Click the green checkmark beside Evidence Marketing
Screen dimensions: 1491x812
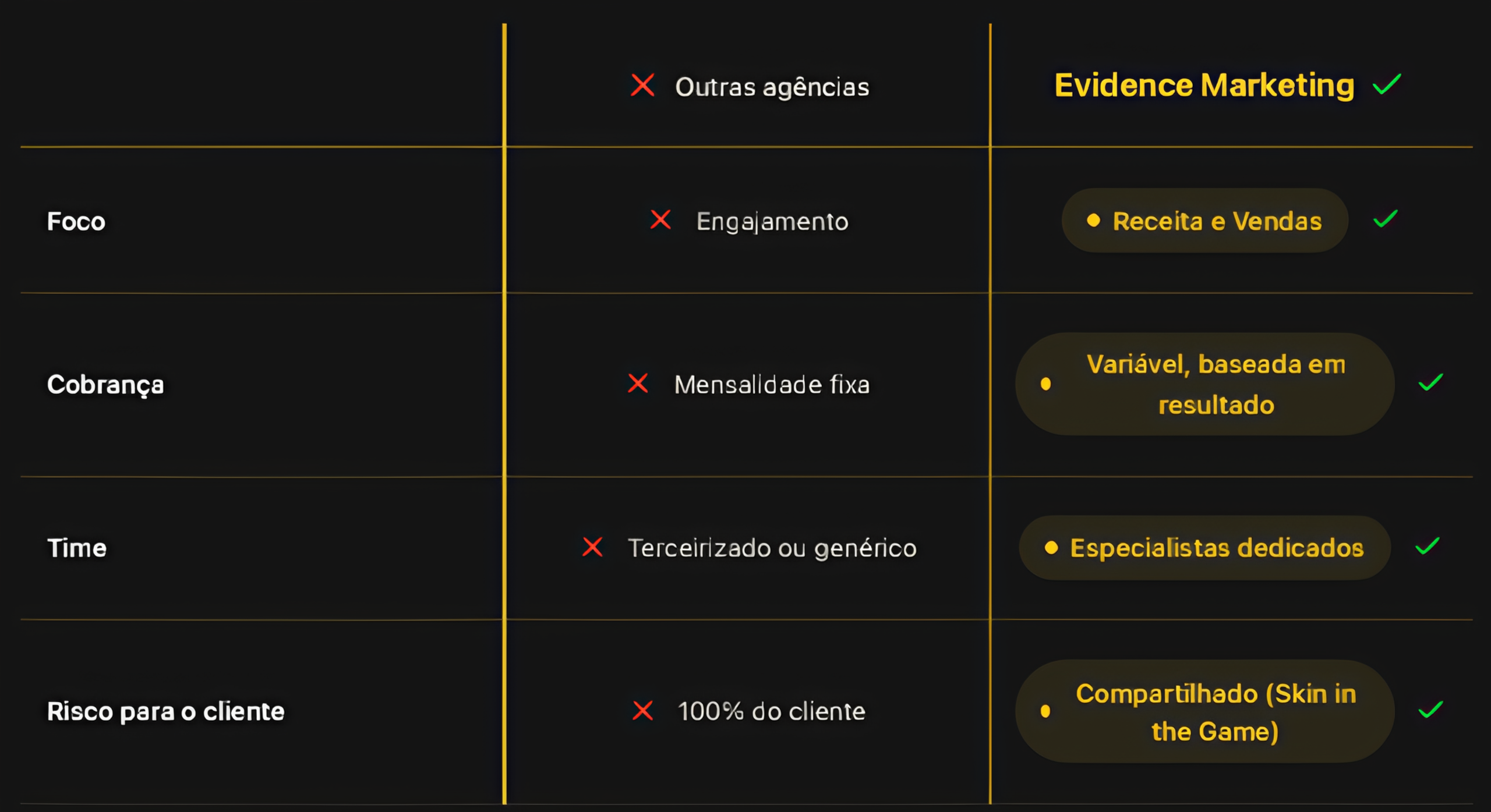[1387, 84]
